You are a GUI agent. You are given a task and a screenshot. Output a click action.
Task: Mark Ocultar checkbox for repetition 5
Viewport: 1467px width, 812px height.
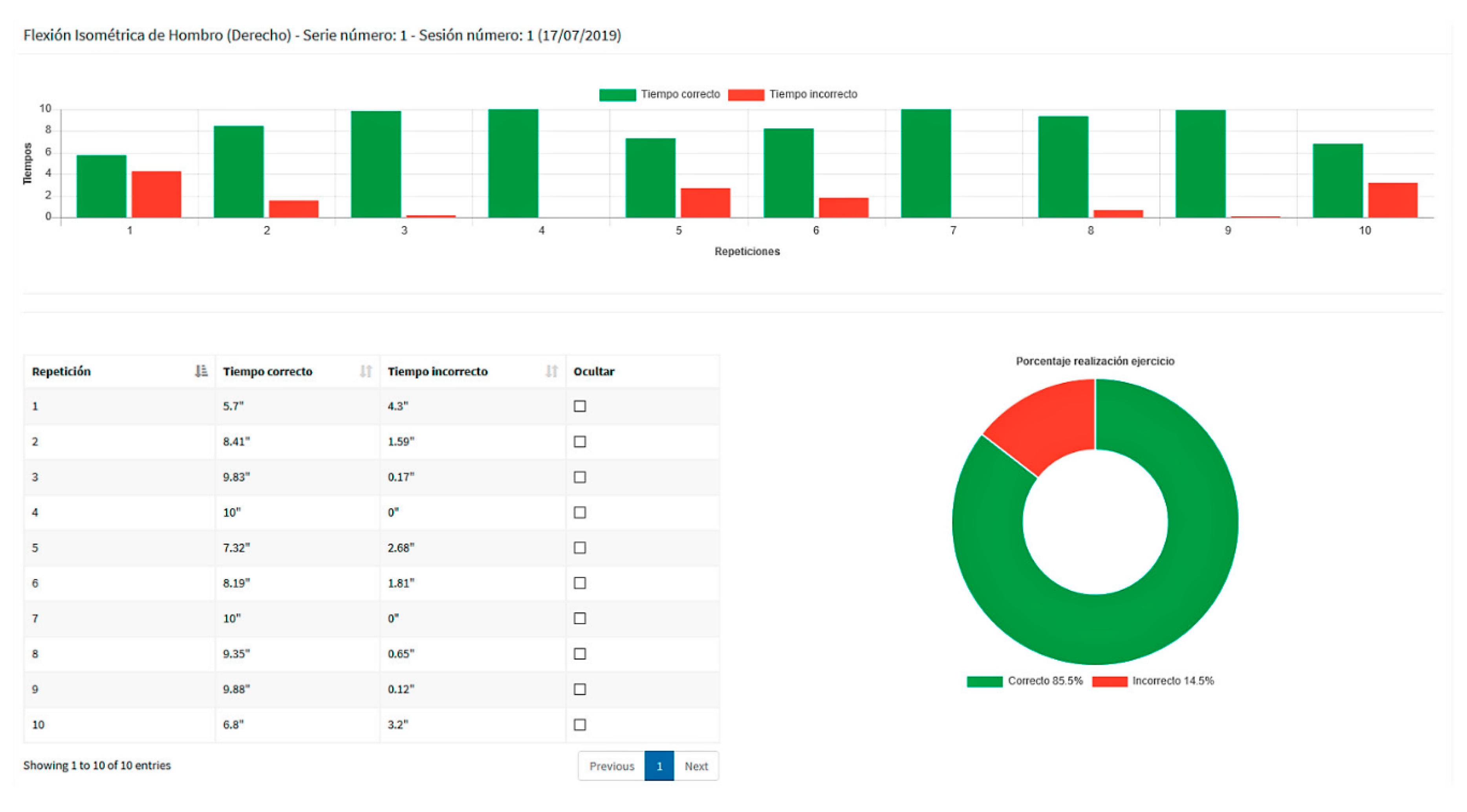[x=580, y=548]
